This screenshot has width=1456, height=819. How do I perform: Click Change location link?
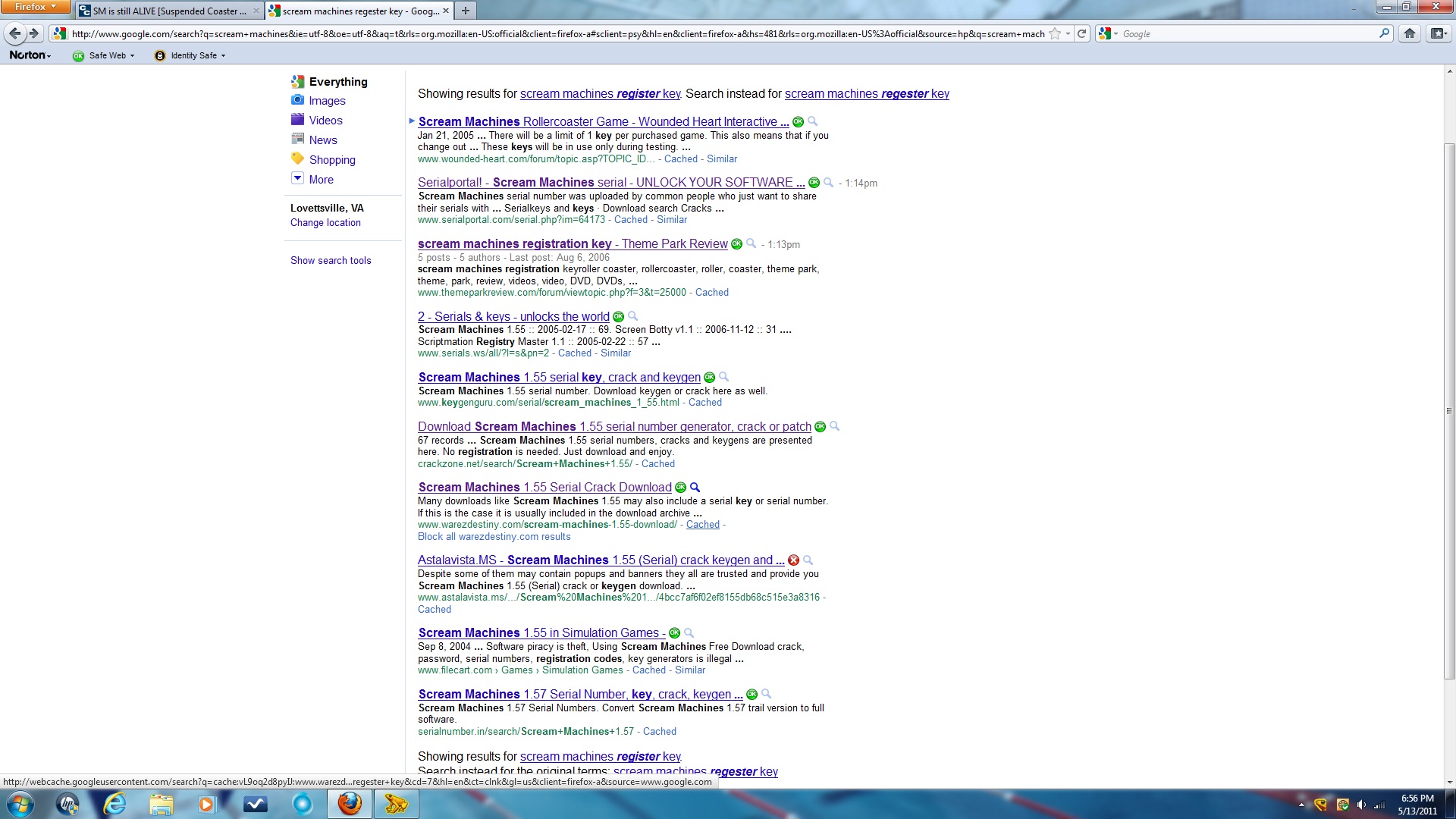click(x=325, y=222)
